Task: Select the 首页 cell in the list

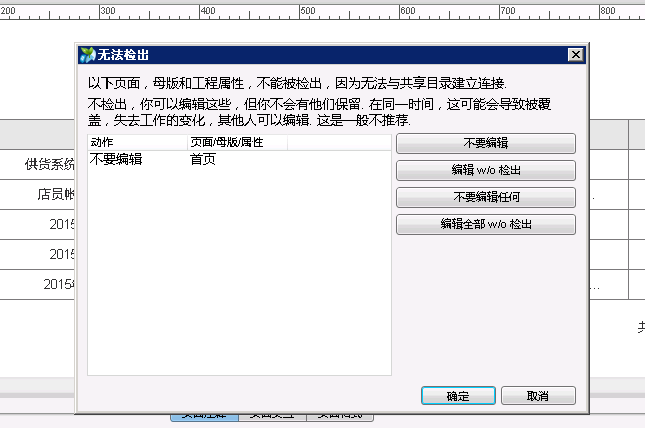Action: tap(203, 159)
